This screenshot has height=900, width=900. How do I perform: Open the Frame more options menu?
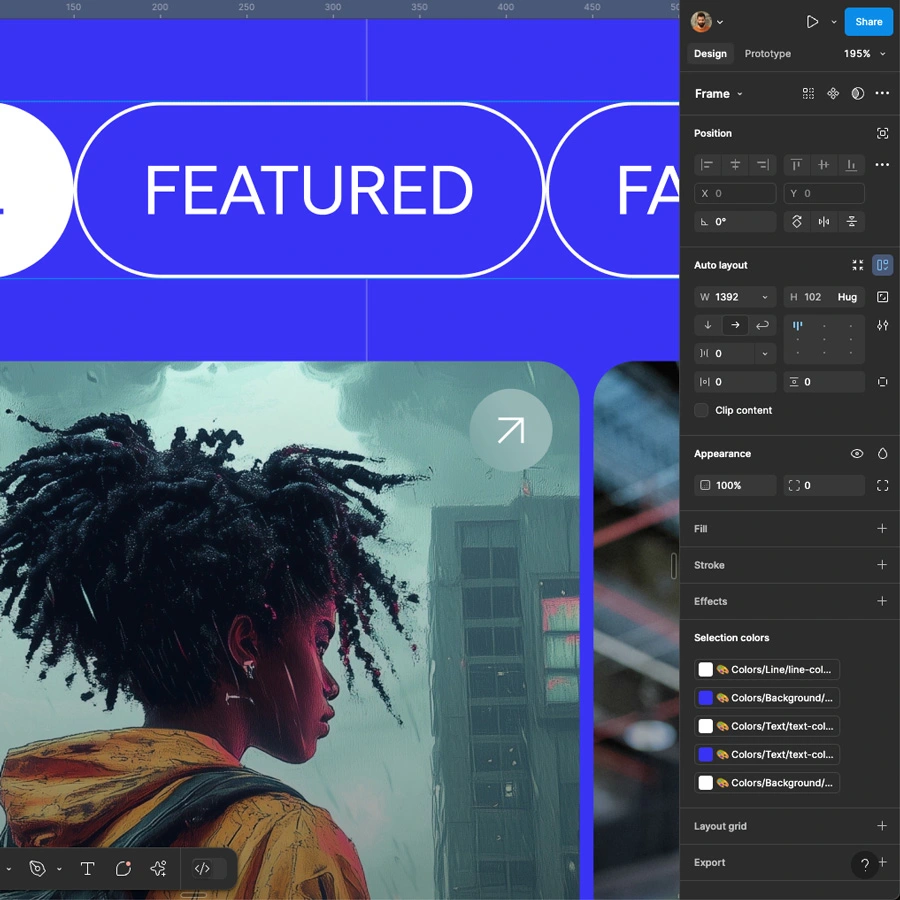[882, 94]
